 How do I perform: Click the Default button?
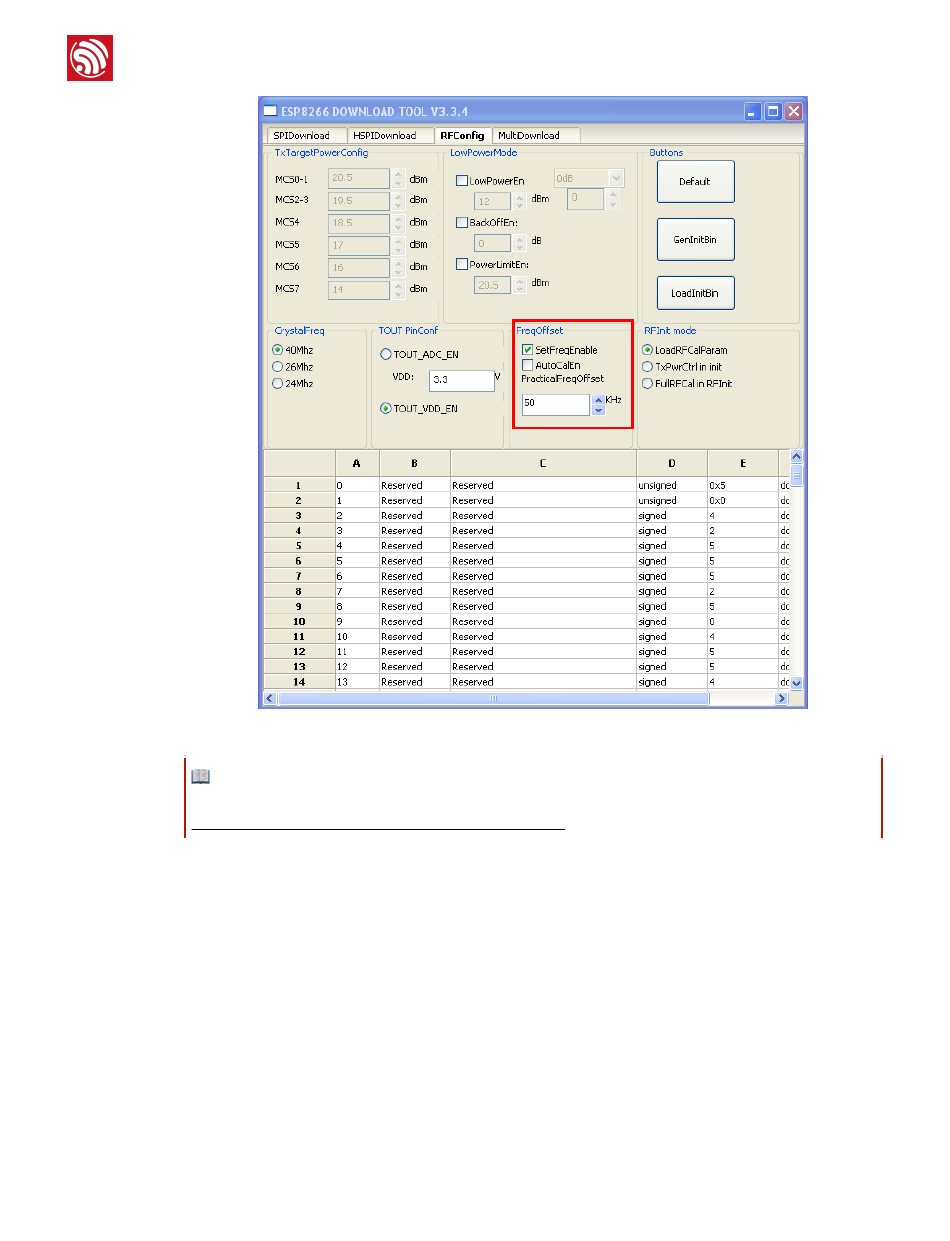[695, 182]
